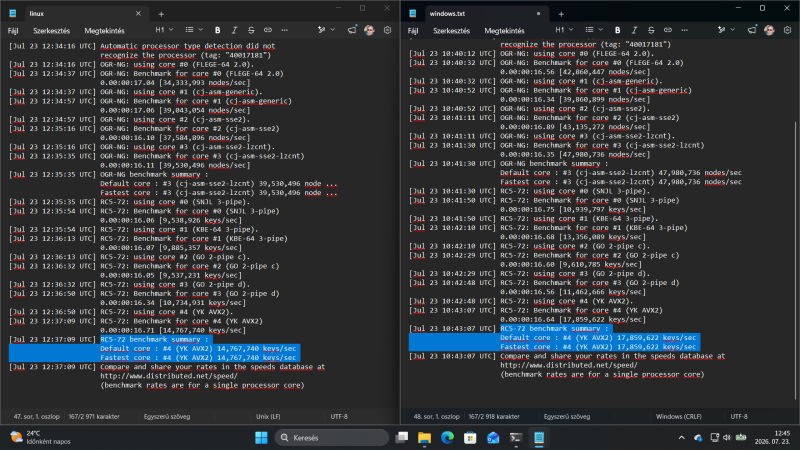Add a new tab in the linux window

161,14
